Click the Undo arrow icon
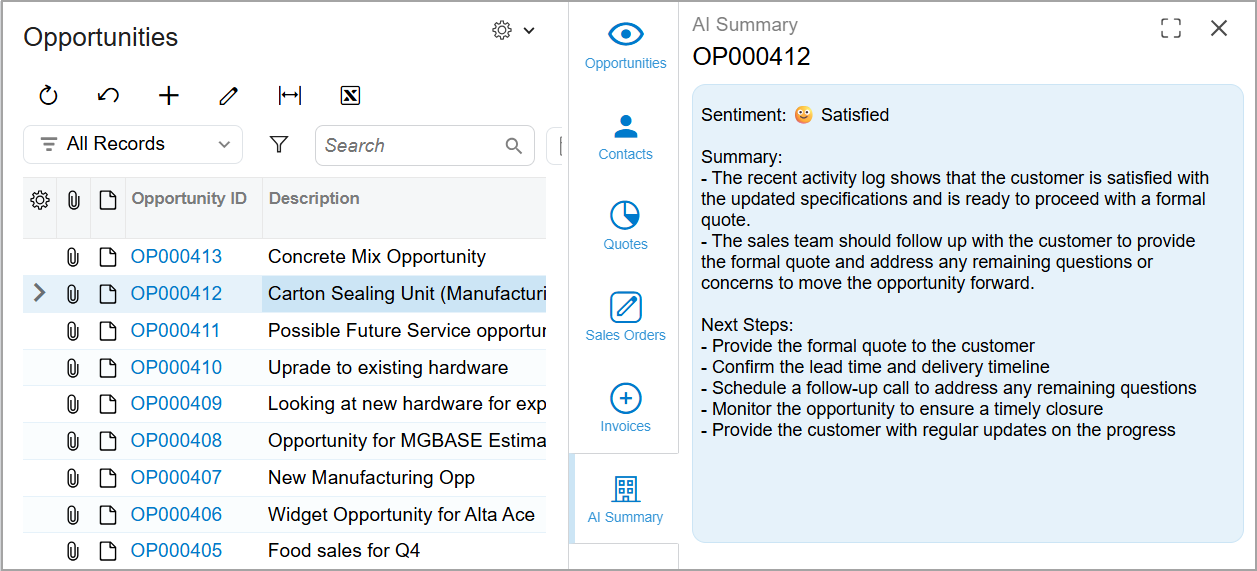 pyautogui.click(x=108, y=96)
